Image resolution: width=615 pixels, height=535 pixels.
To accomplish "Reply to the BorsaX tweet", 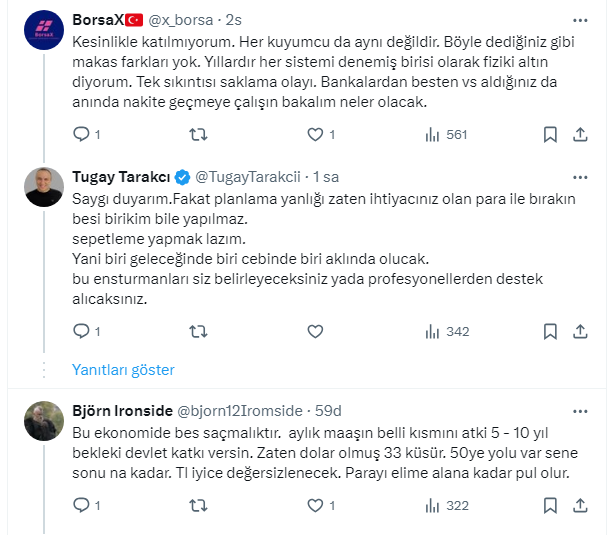I will 82,135.
